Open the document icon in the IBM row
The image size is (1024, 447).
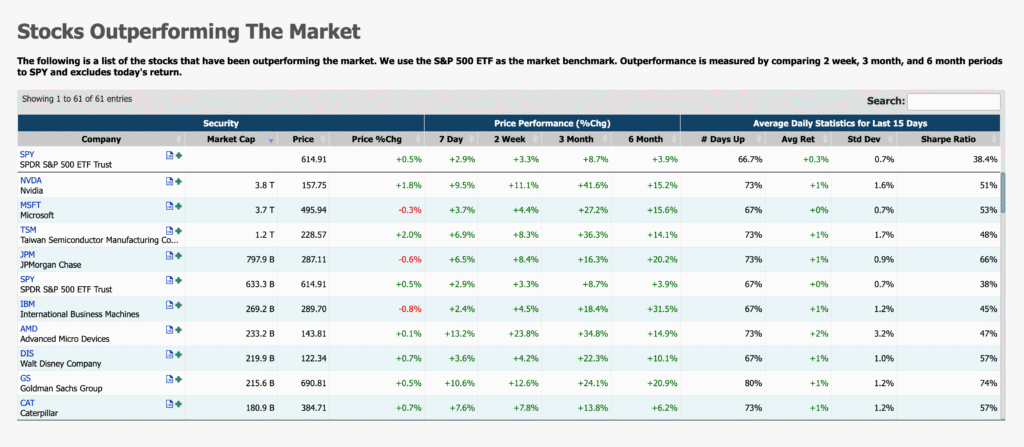click(x=169, y=305)
